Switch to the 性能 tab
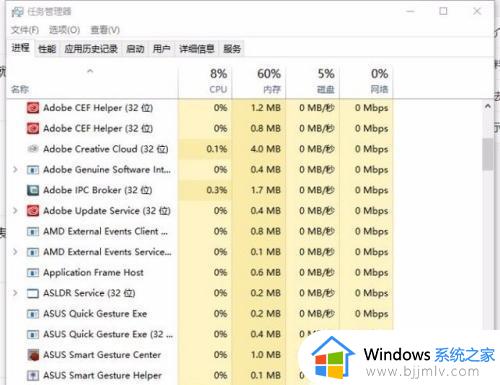This screenshot has width=500, height=385. pyautogui.click(x=47, y=49)
